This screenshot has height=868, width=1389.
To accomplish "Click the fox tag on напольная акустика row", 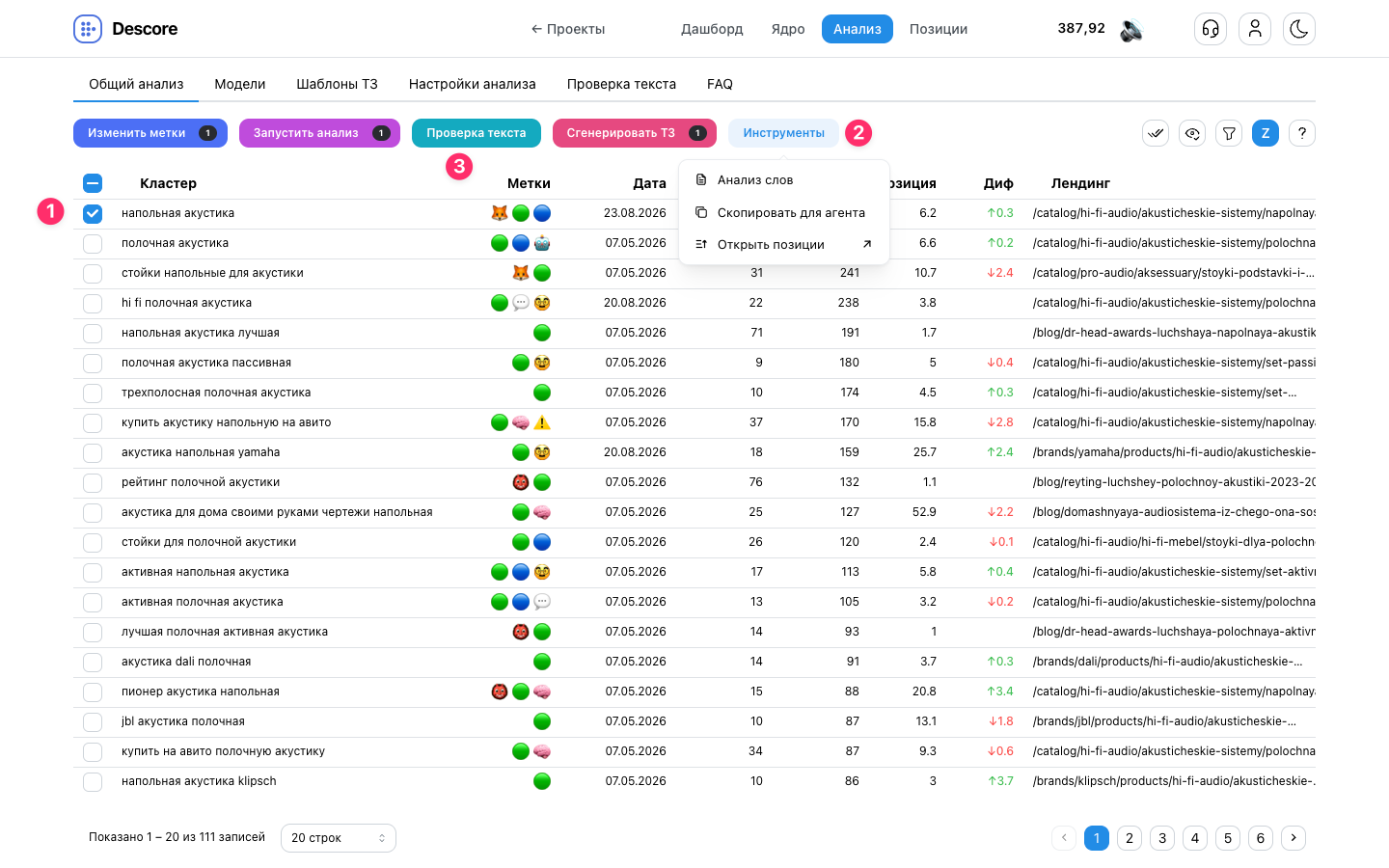I will (500, 213).
